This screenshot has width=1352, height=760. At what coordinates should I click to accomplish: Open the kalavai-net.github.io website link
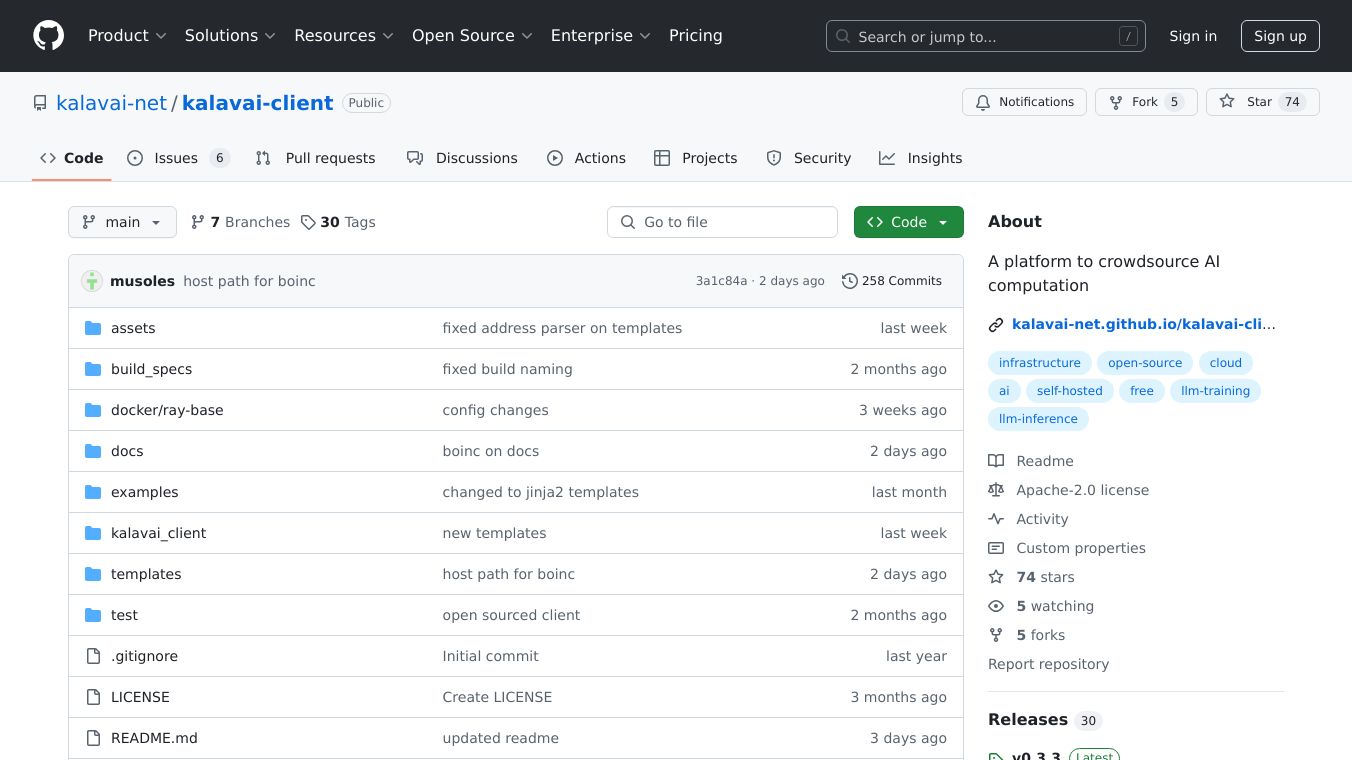tap(1143, 324)
